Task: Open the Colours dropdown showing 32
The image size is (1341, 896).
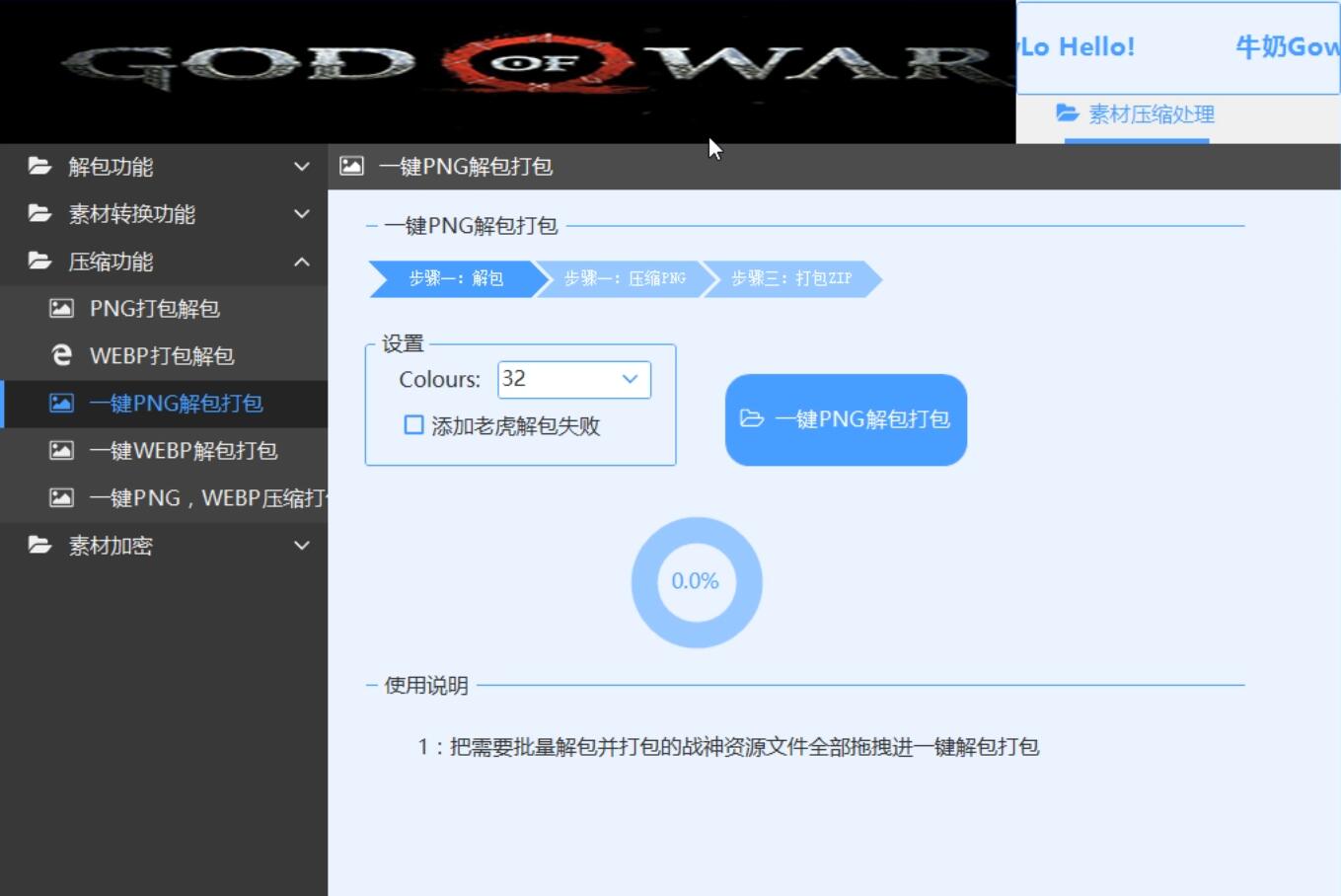Action: pos(630,379)
